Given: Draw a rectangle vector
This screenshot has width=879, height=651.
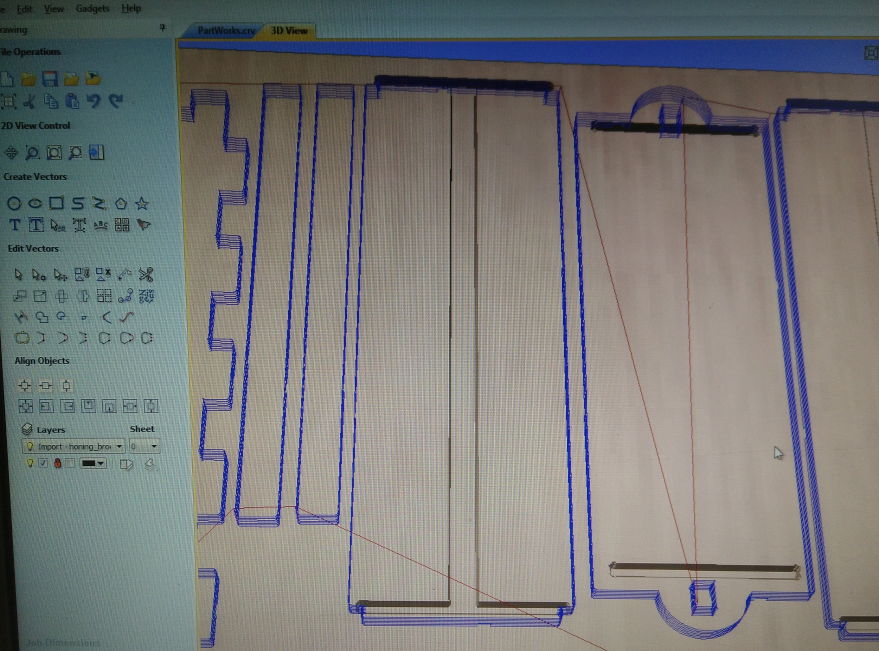Looking at the screenshot, I should point(56,203).
